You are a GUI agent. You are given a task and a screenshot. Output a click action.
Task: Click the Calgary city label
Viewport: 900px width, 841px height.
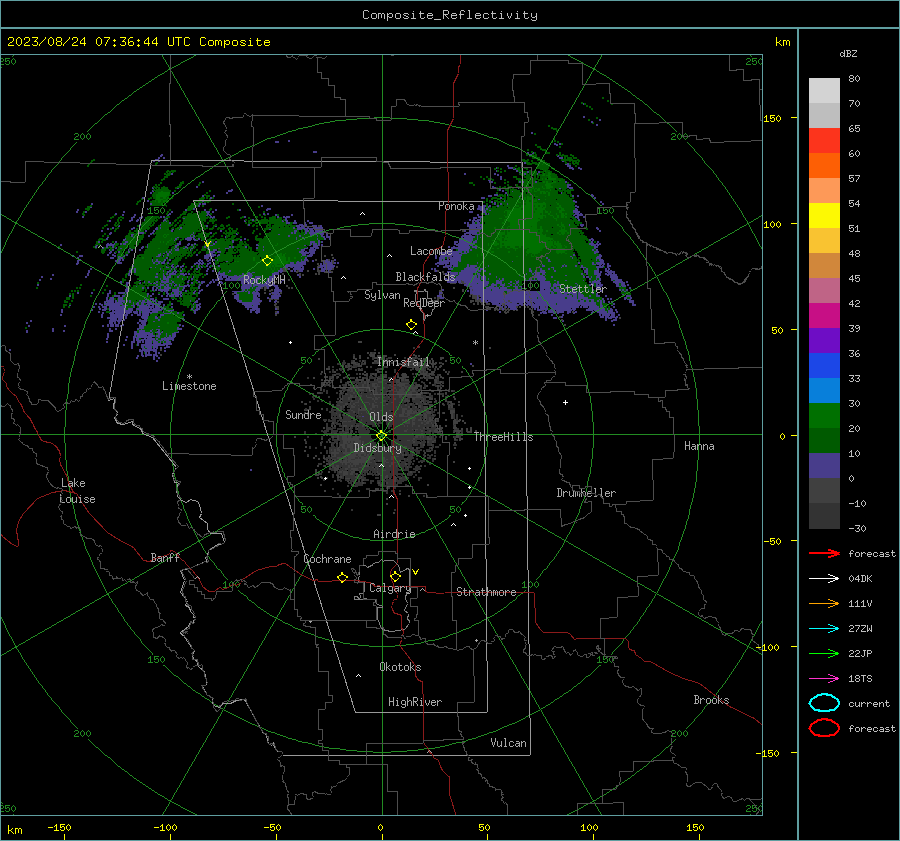coord(390,588)
